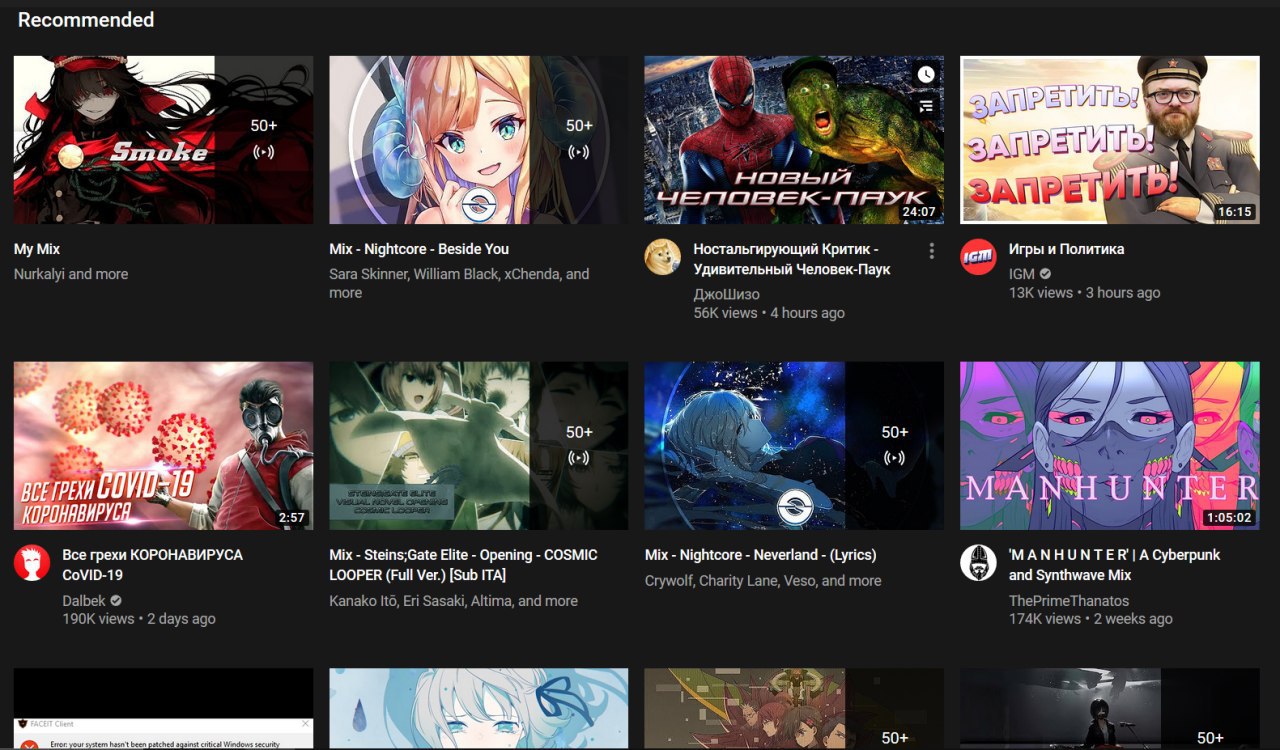
Task: Click '190K views • 2 days ago' text
Action: 139,619
